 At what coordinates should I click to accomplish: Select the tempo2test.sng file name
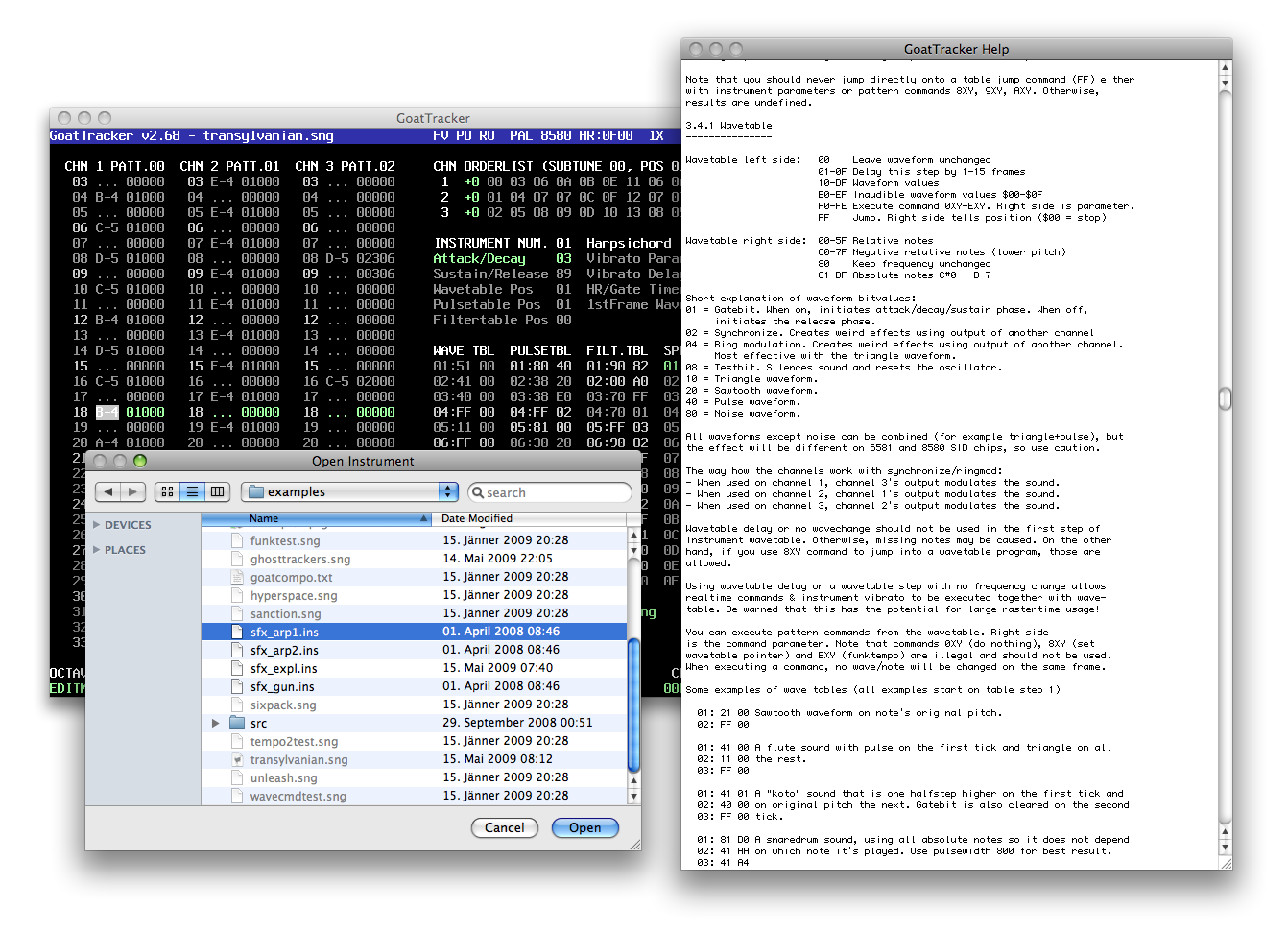point(294,741)
